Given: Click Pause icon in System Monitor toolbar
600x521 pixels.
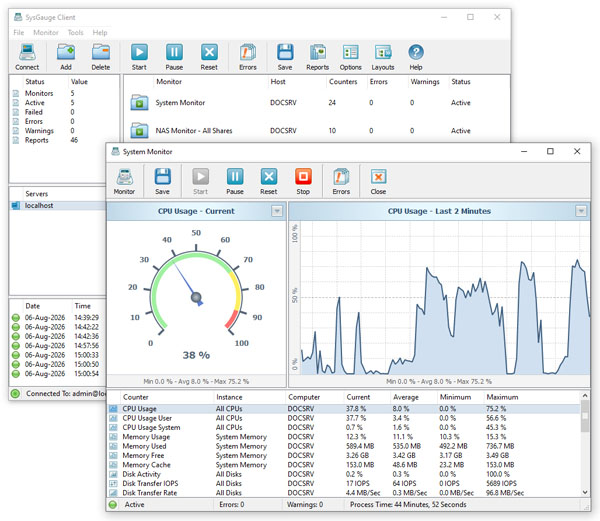Looking at the screenshot, I should pyautogui.click(x=235, y=177).
